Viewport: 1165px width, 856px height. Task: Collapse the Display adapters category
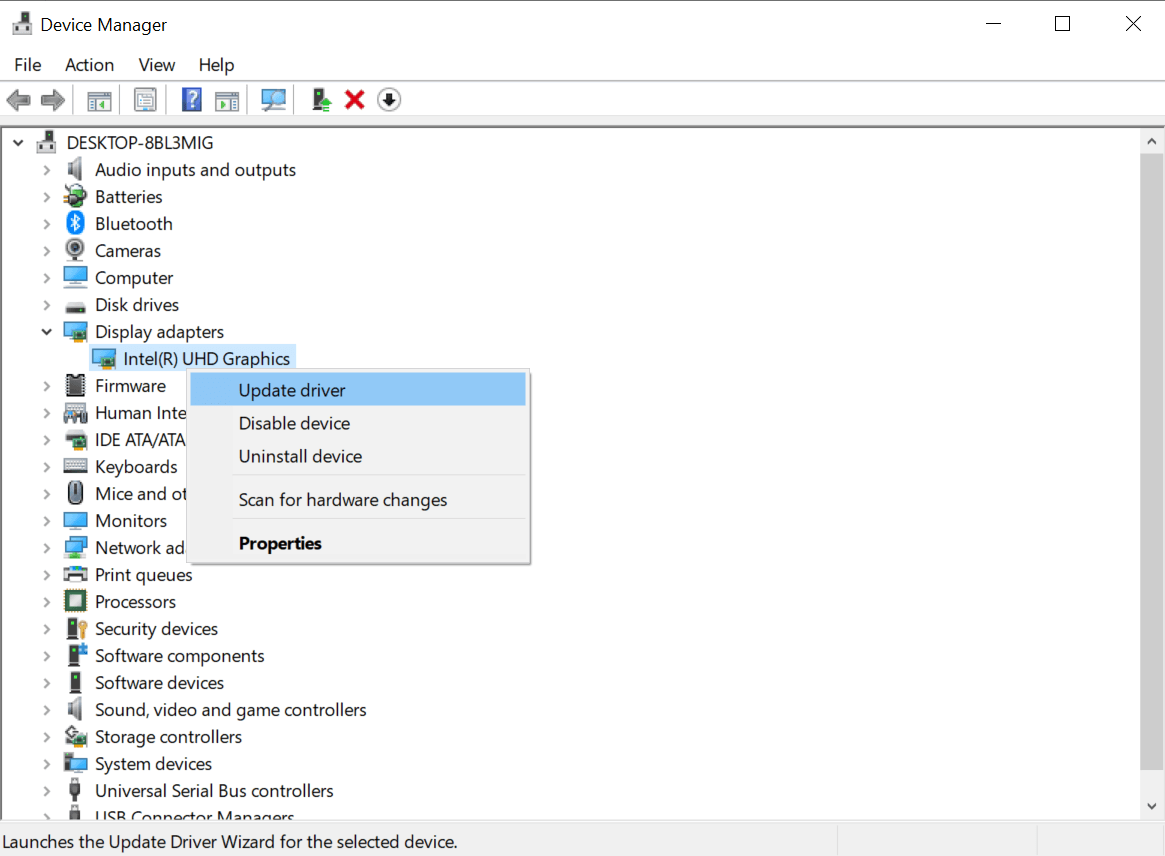[x=47, y=331]
